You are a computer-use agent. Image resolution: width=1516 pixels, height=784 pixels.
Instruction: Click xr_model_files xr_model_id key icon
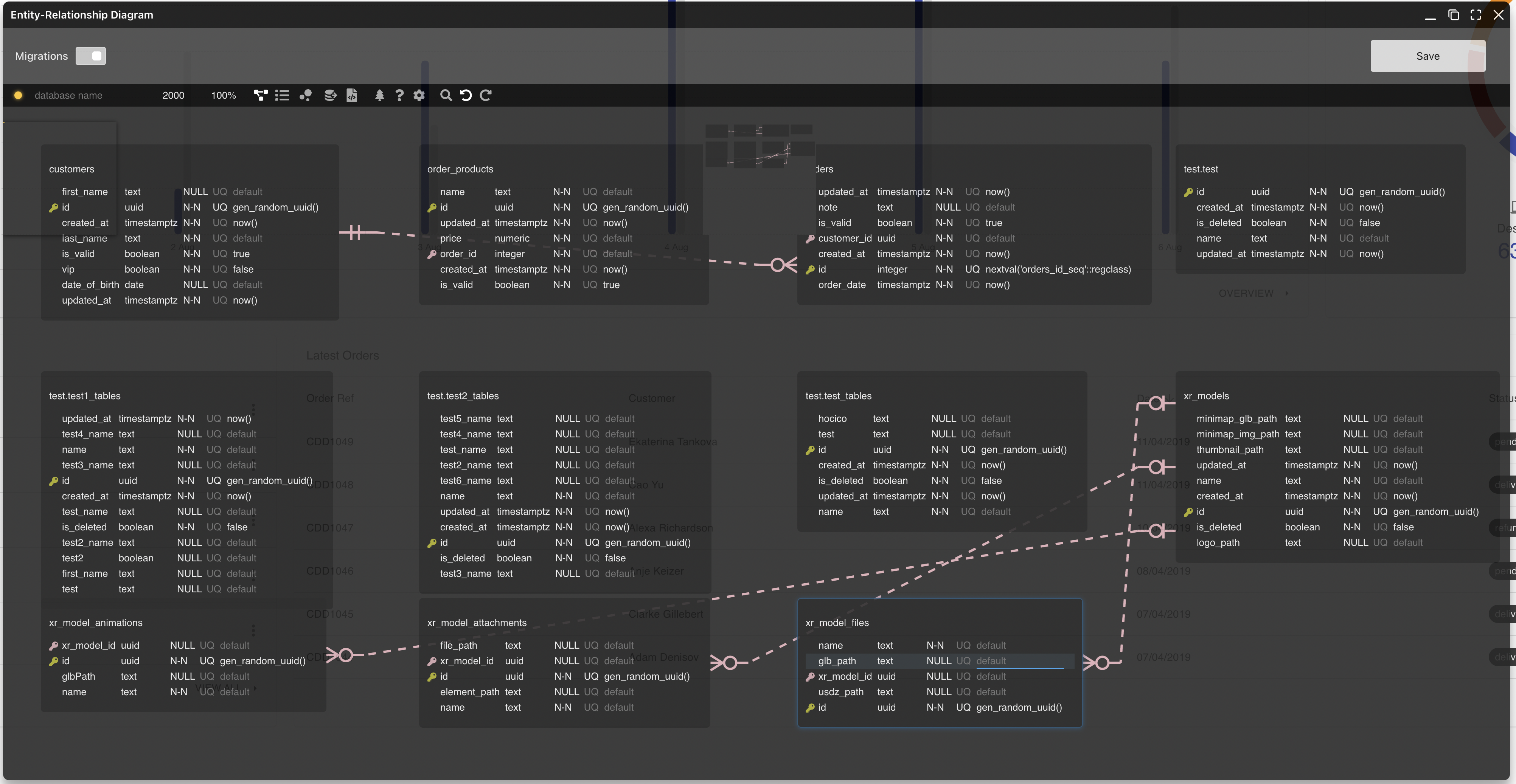point(810,677)
